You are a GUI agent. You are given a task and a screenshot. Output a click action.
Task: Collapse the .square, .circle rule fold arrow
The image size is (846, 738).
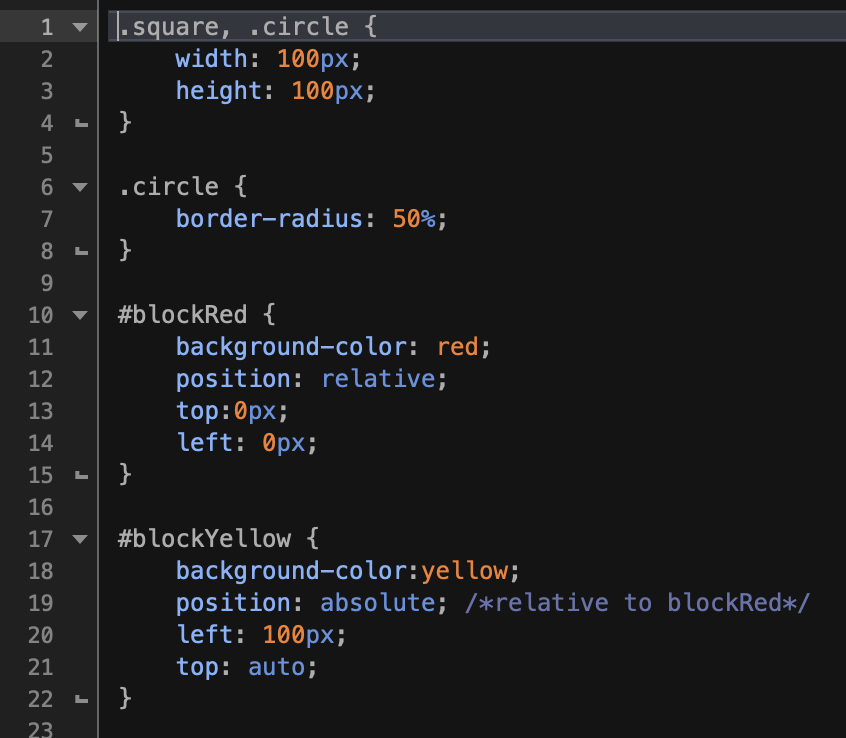[80, 27]
